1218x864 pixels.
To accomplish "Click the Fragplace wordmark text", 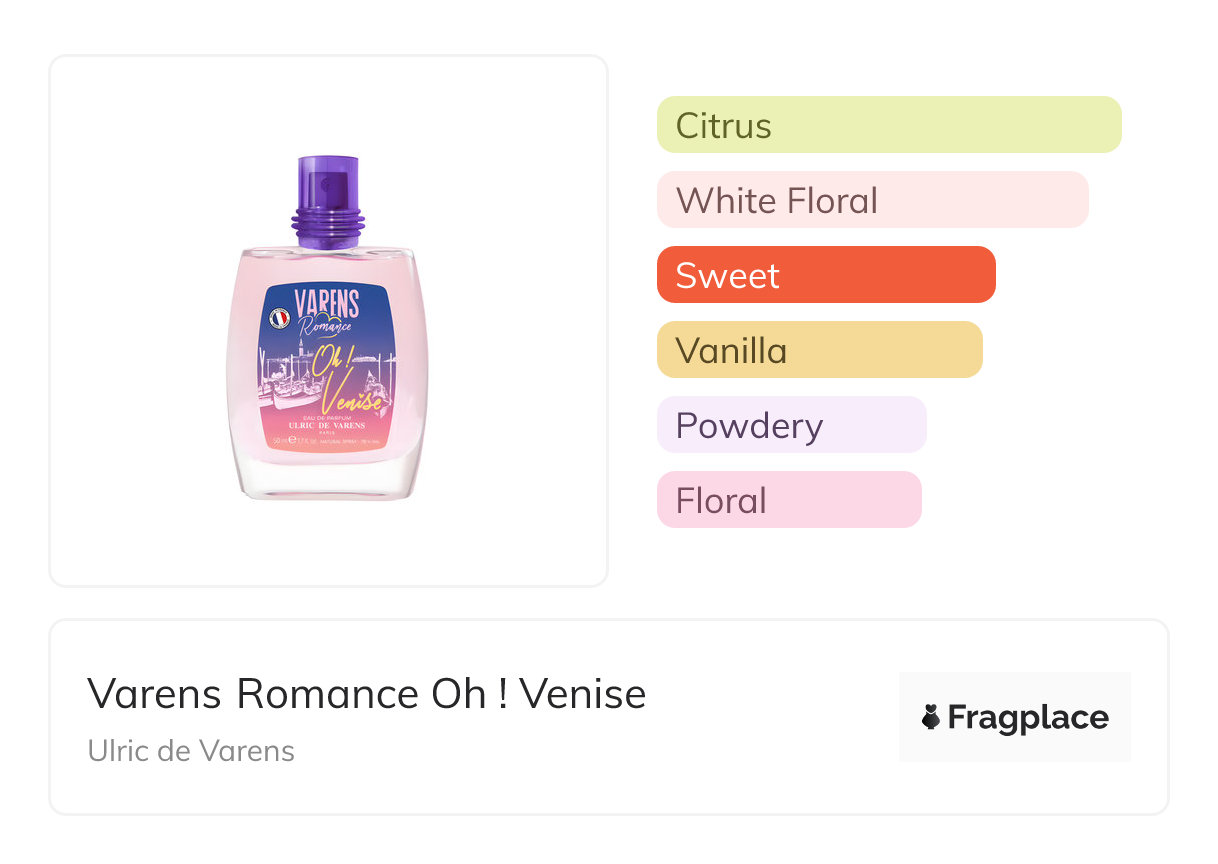I will click(1027, 717).
